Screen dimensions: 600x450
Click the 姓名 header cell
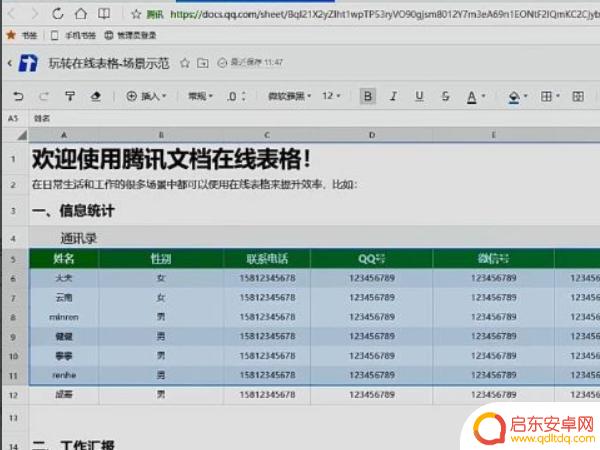(x=64, y=259)
